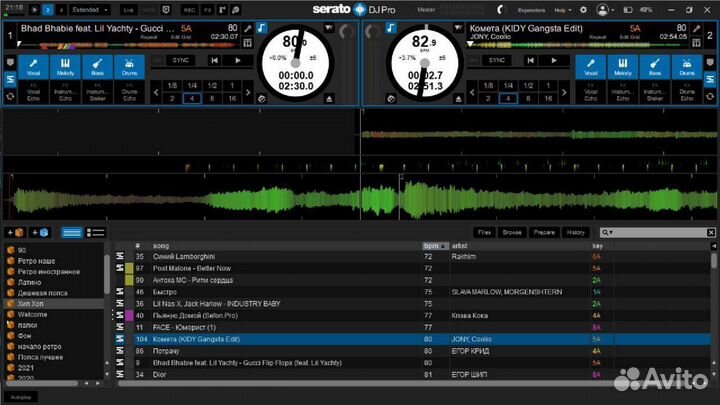The width and height of the screenshot is (720, 405).
Task: Open the deck 2 platter options dropdown arrow
Action: tap(458, 28)
